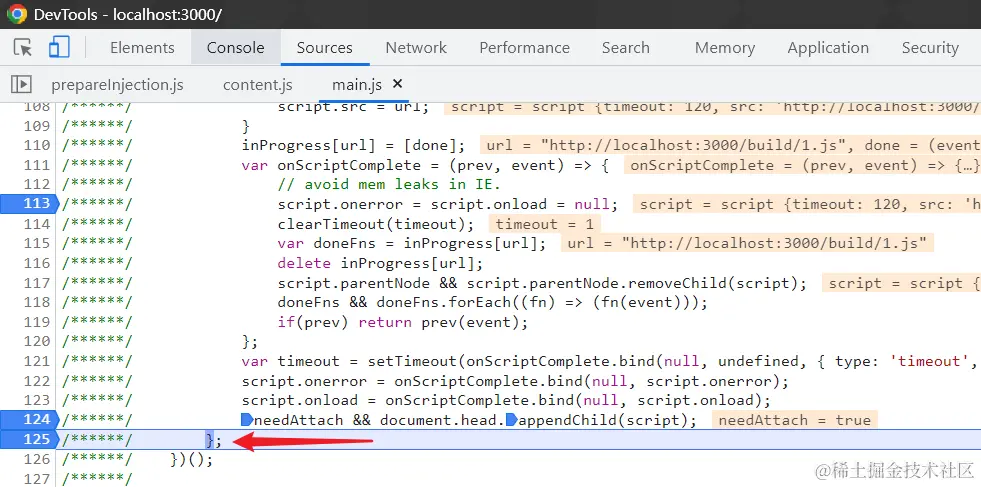Click inline breakpoint marker before appendChild
Screen dimensions: 981x487
[x=511, y=419]
